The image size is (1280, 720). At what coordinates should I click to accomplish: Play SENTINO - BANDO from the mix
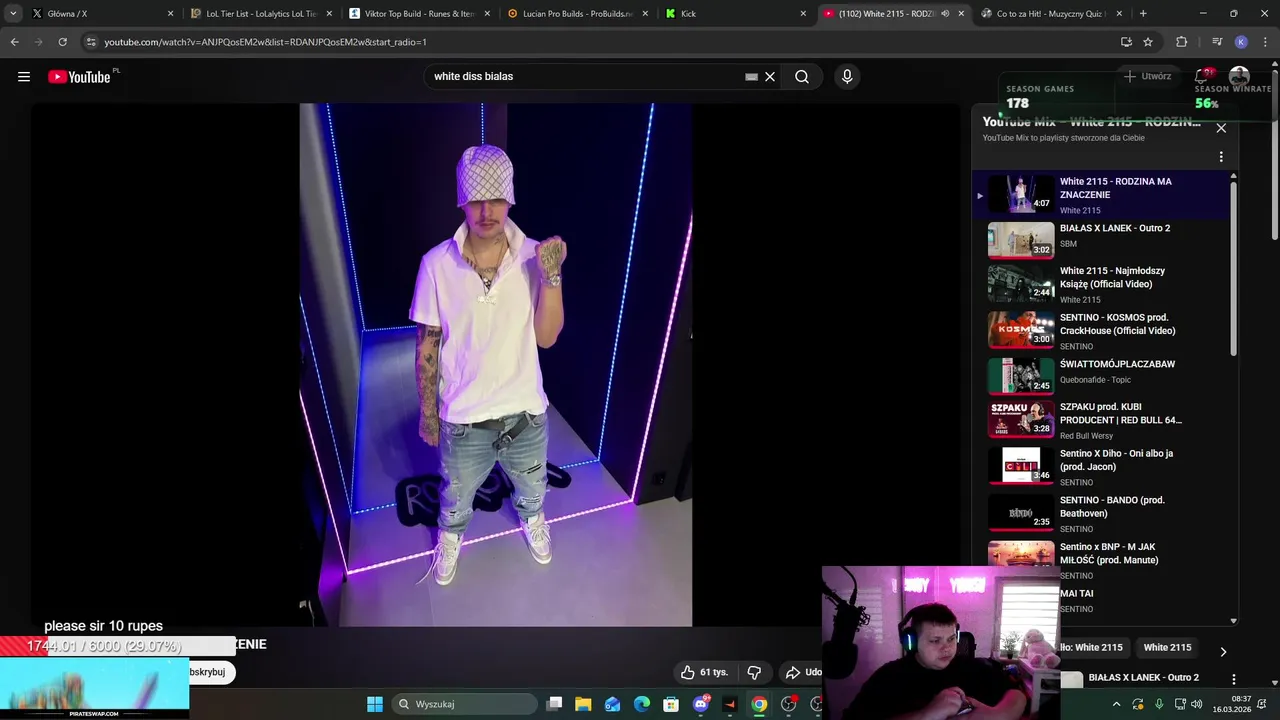(x=1104, y=514)
